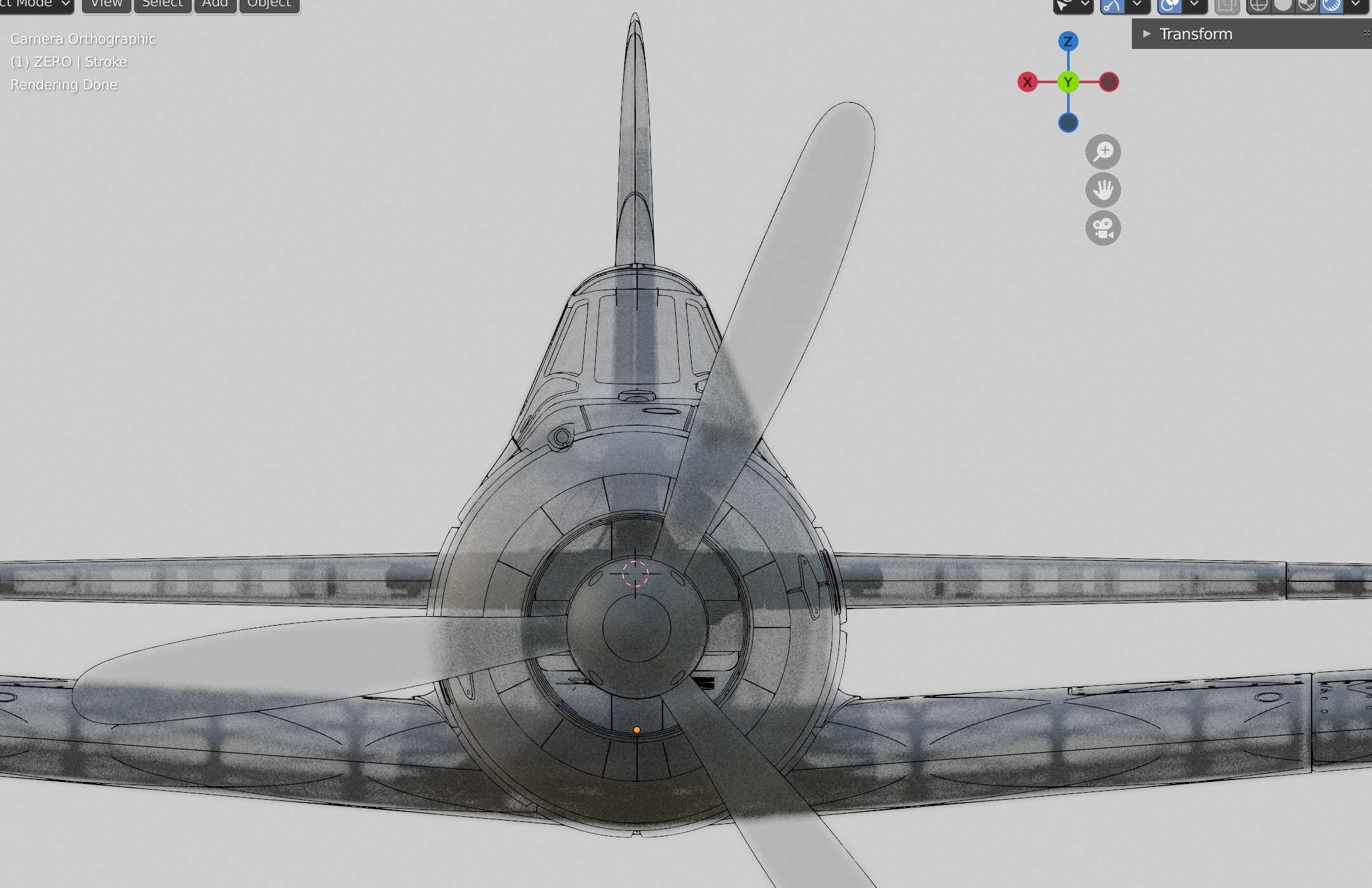Open the Object menu
The height and width of the screenshot is (888, 1372).
coord(269,4)
